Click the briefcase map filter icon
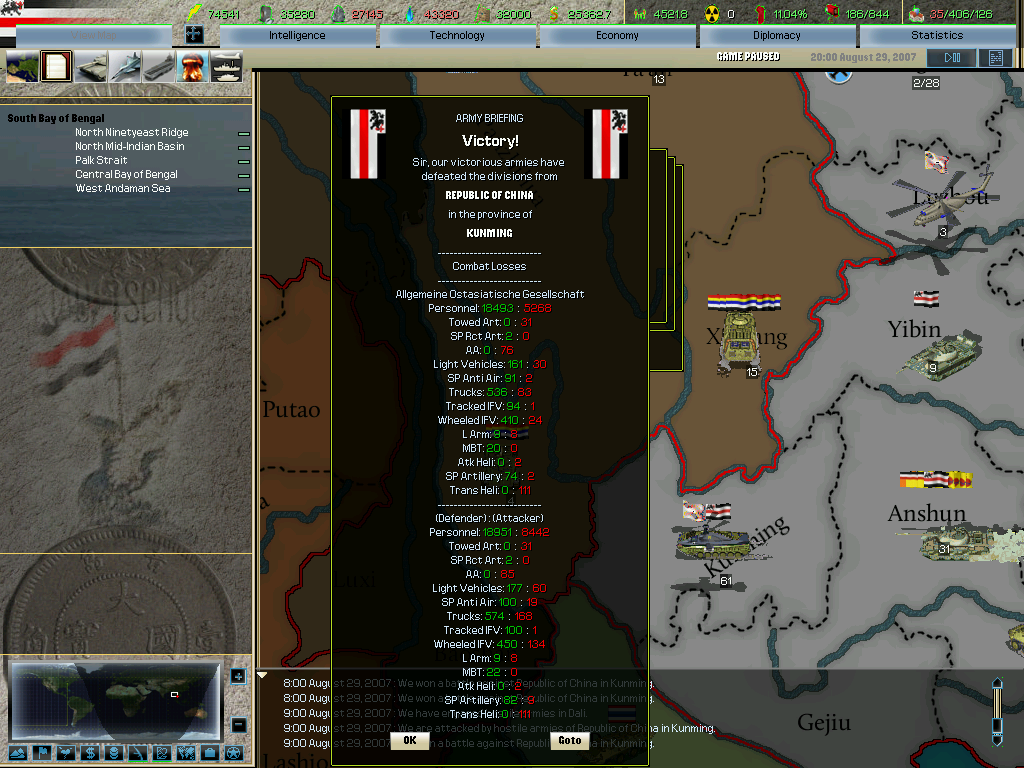This screenshot has height=768, width=1024. coord(209,752)
